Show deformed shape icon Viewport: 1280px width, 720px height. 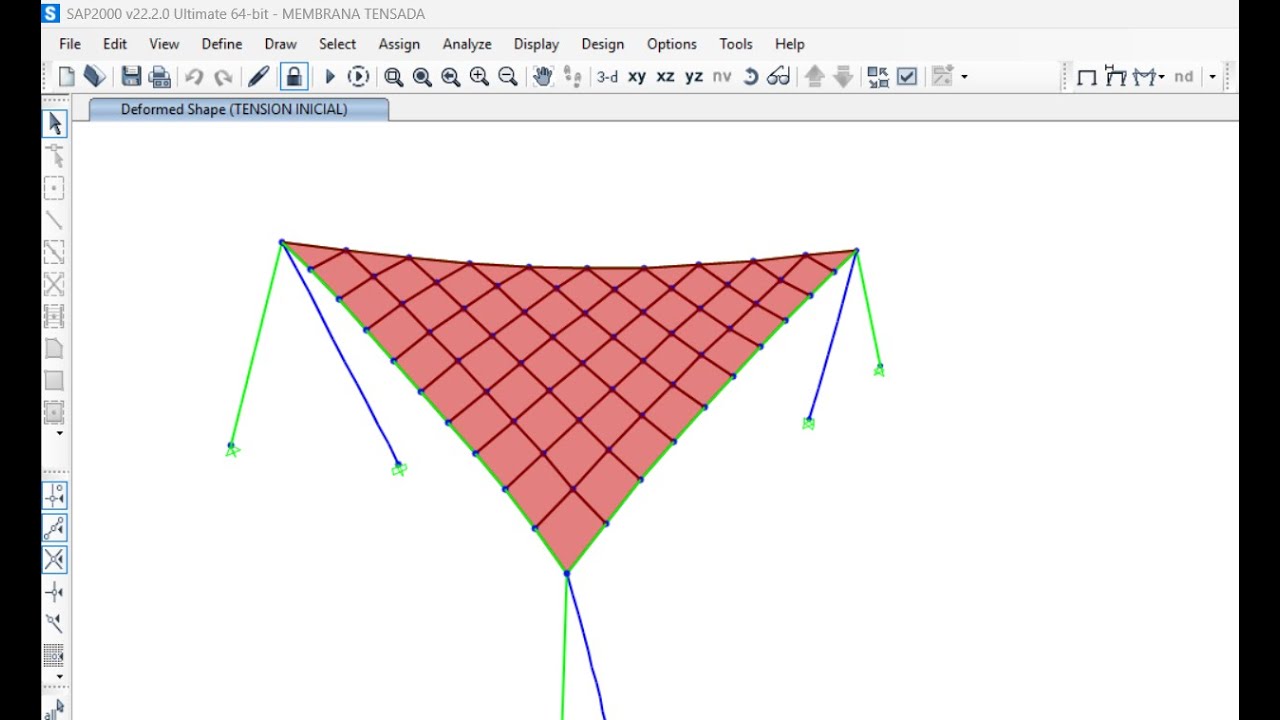[x=1115, y=76]
